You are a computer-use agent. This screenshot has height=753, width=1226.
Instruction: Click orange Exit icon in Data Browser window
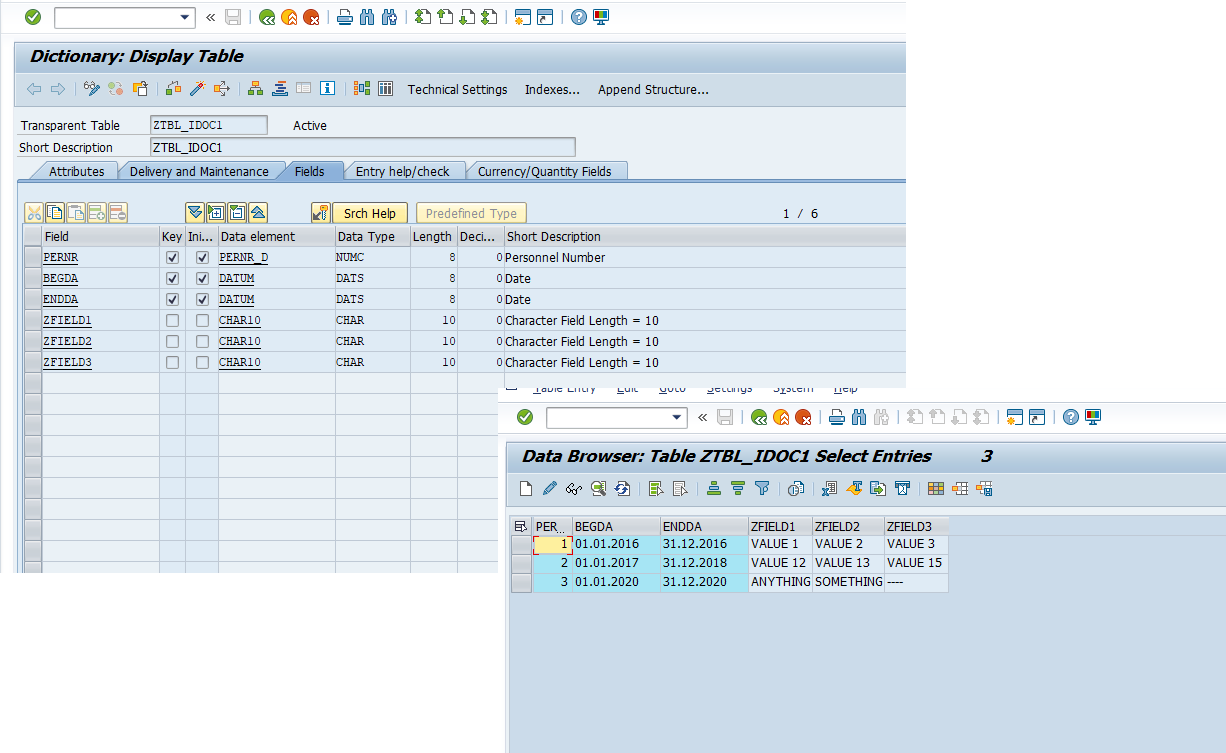(x=781, y=417)
